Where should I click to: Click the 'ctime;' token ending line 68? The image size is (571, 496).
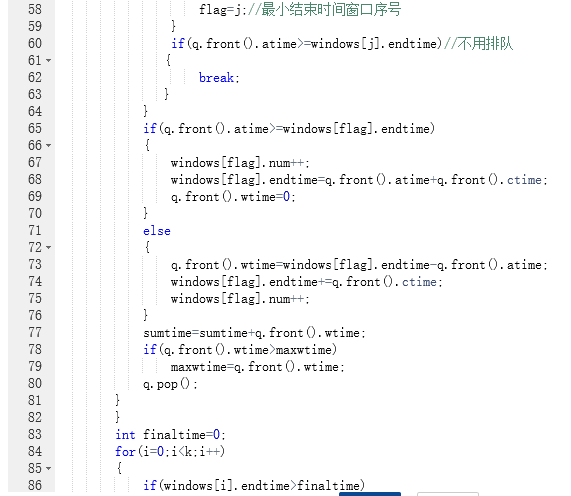[x=527, y=180]
